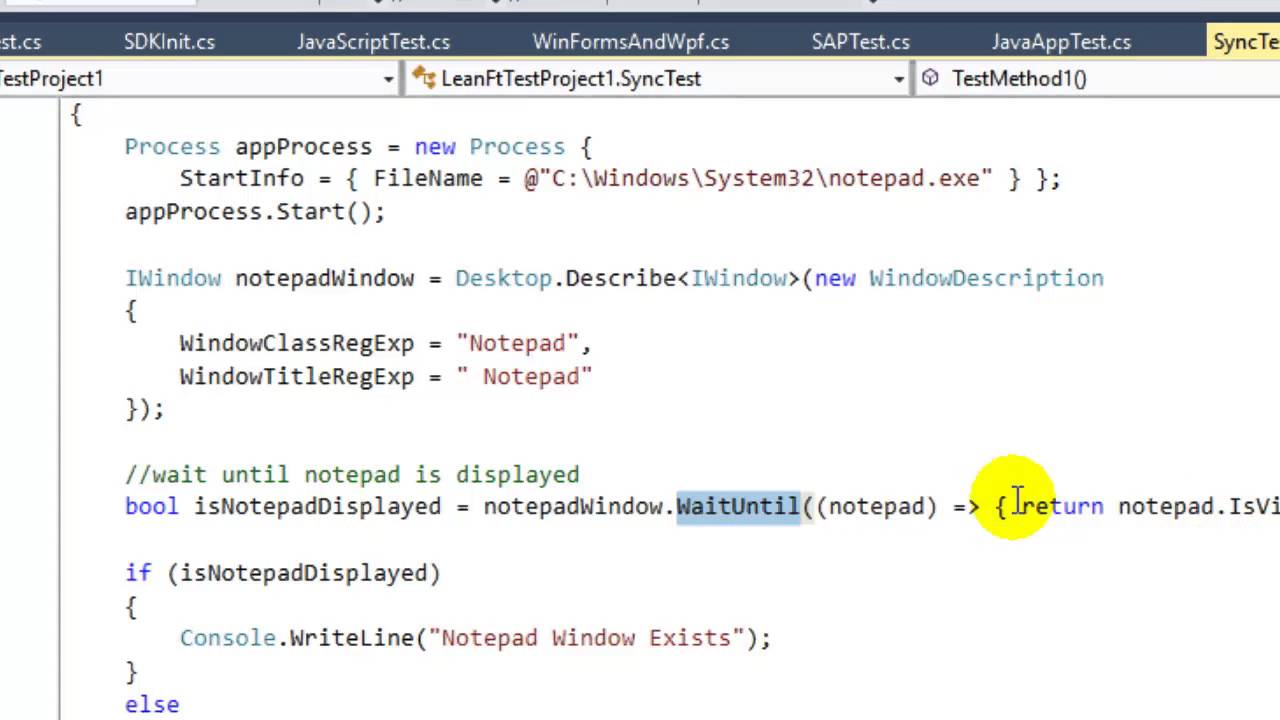This screenshot has width=1280, height=720.
Task: Click the bool keyword
Action: (151, 506)
